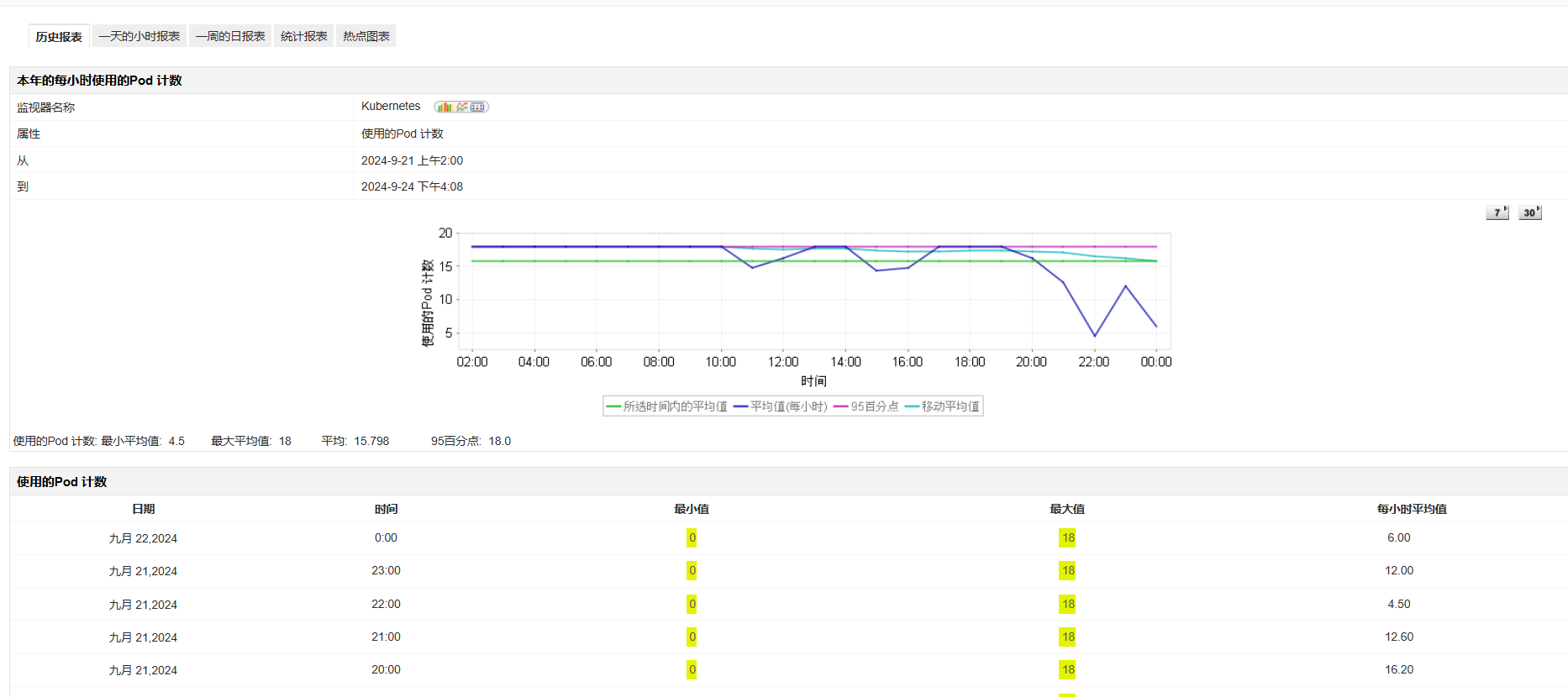Select the 22:00 time cell in the table
This screenshot has width=1568, height=697.
click(x=386, y=604)
